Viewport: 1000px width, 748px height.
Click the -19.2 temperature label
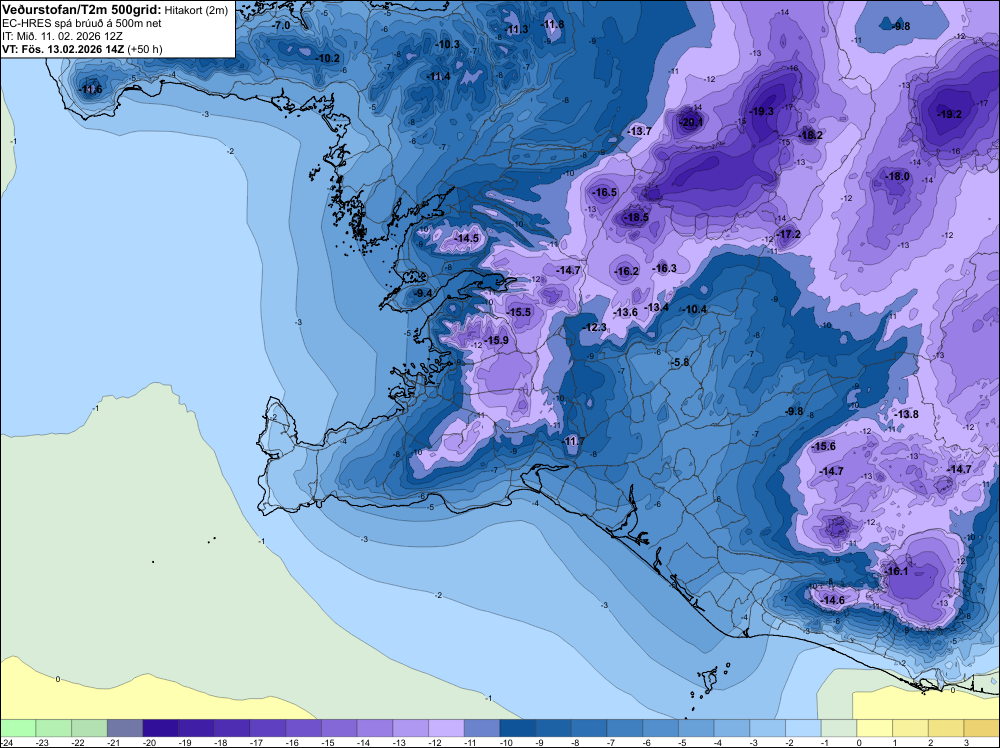coord(950,114)
